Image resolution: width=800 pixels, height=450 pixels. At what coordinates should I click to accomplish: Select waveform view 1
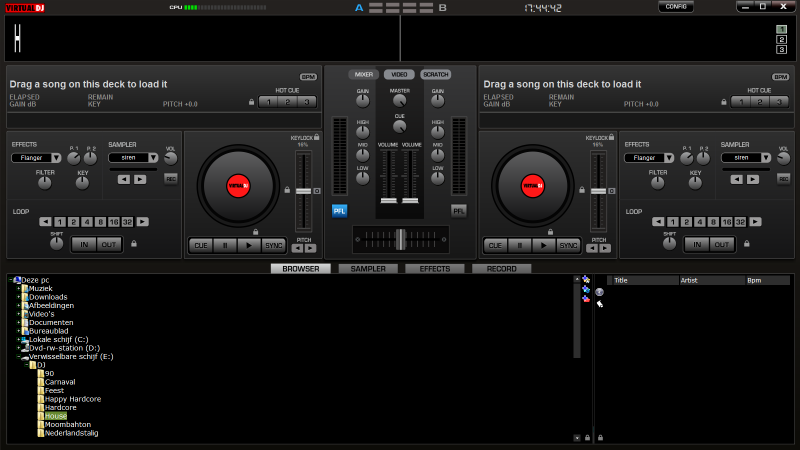781,29
